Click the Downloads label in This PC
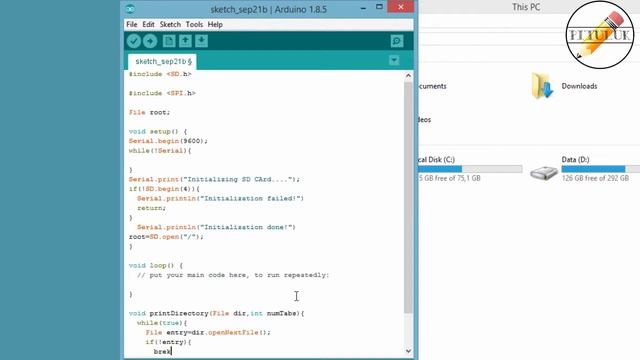Image resolution: width=640 pixels, height=360 pixels. point(579,86)
